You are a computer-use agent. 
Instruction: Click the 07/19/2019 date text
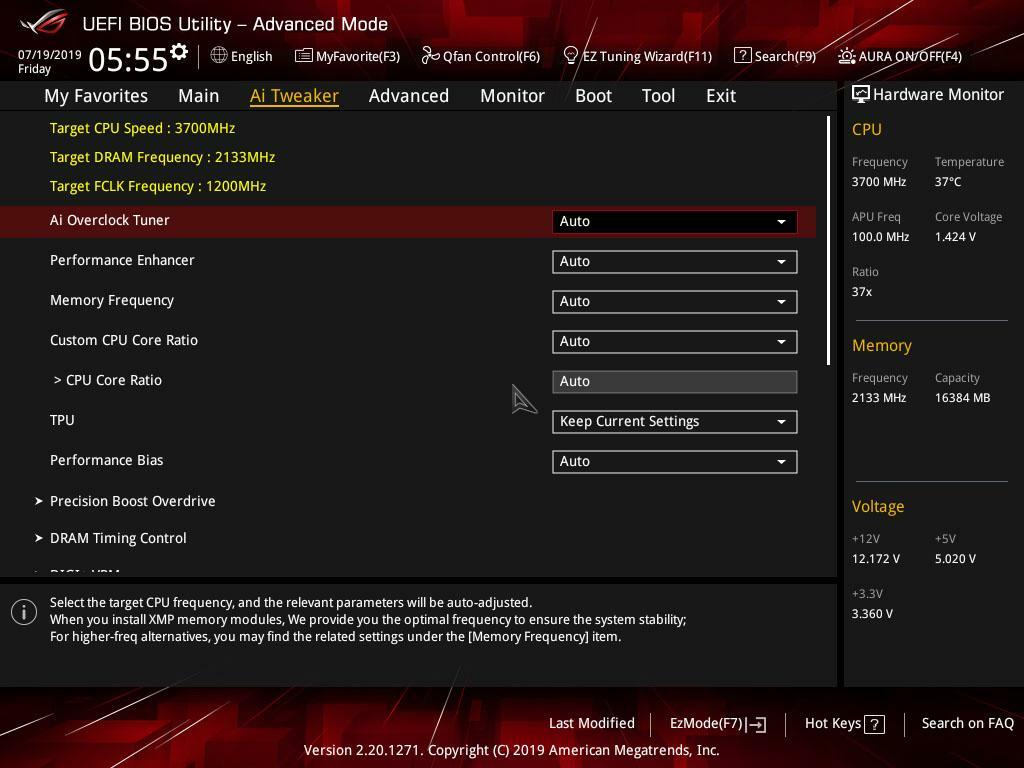(50, 55)
